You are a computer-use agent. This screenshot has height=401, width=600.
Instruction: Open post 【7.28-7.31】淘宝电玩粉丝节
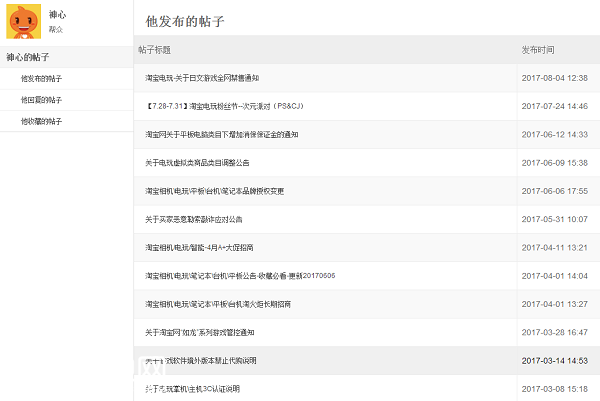225,106
